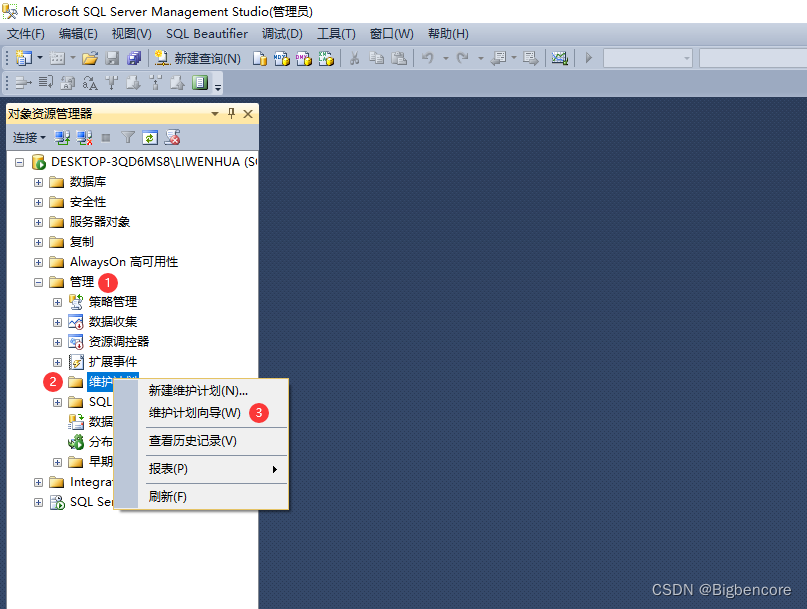
Task: Open the 工具(T) menu
Action: [336, 34]
